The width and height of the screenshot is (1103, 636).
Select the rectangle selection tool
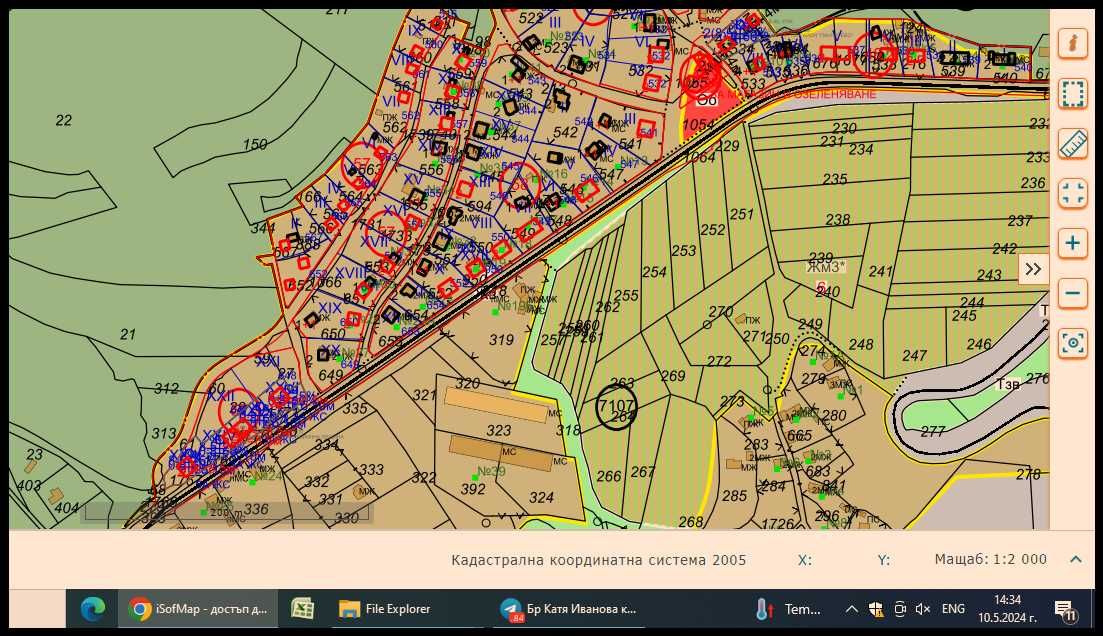(x=1073, y=94)
